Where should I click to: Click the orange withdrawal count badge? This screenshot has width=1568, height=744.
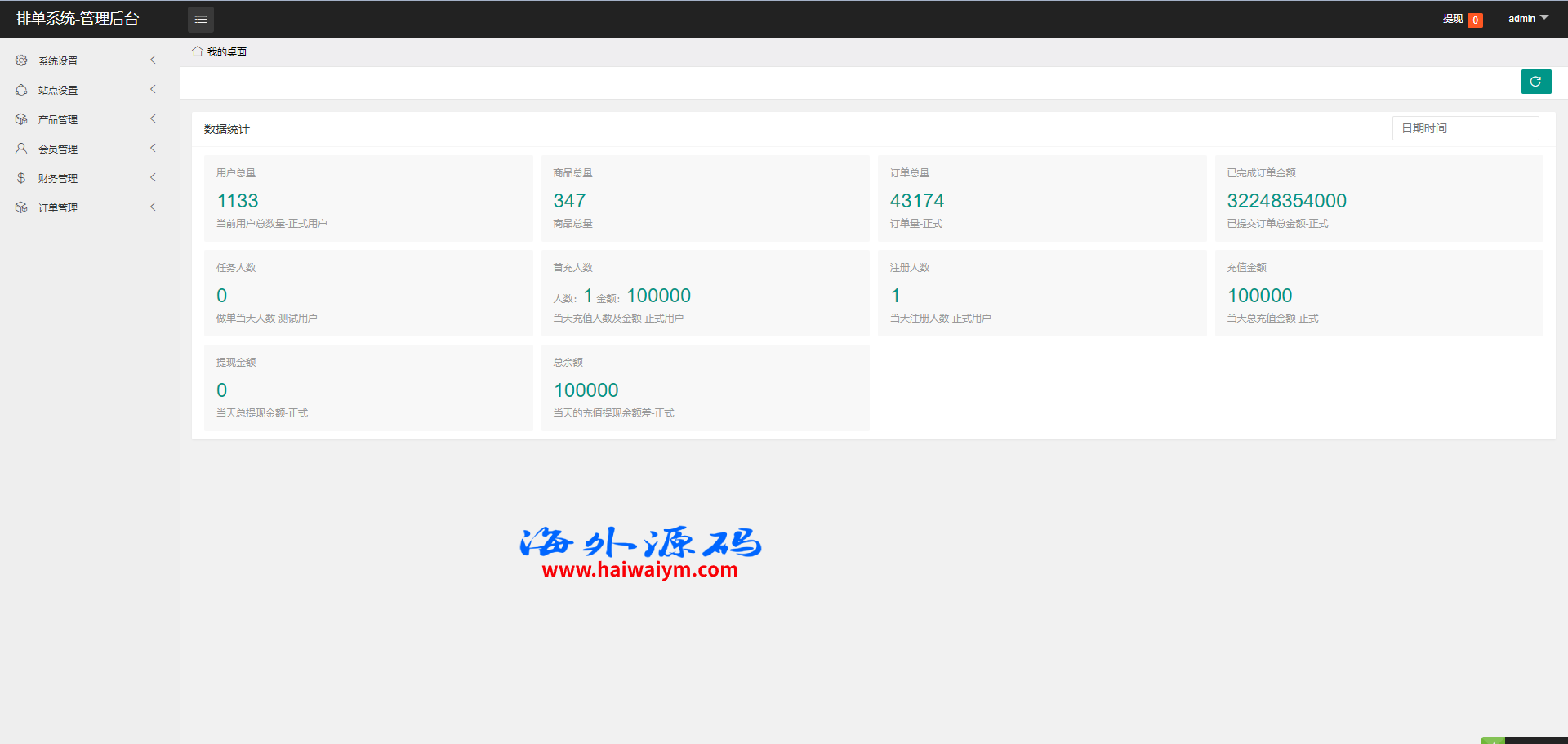pyautogui.click(x=1475, y=20)
